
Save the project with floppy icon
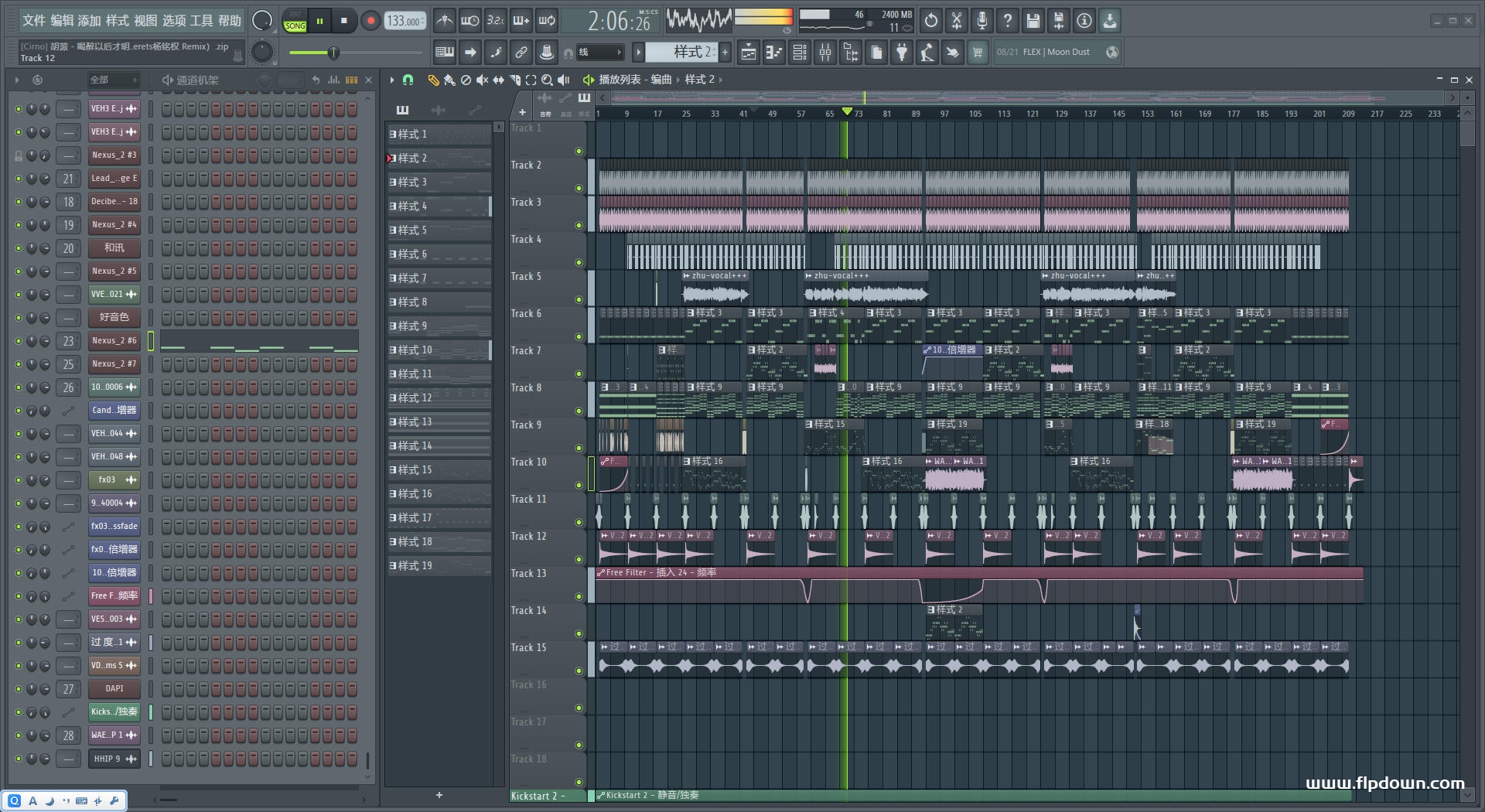(1033, 21)
